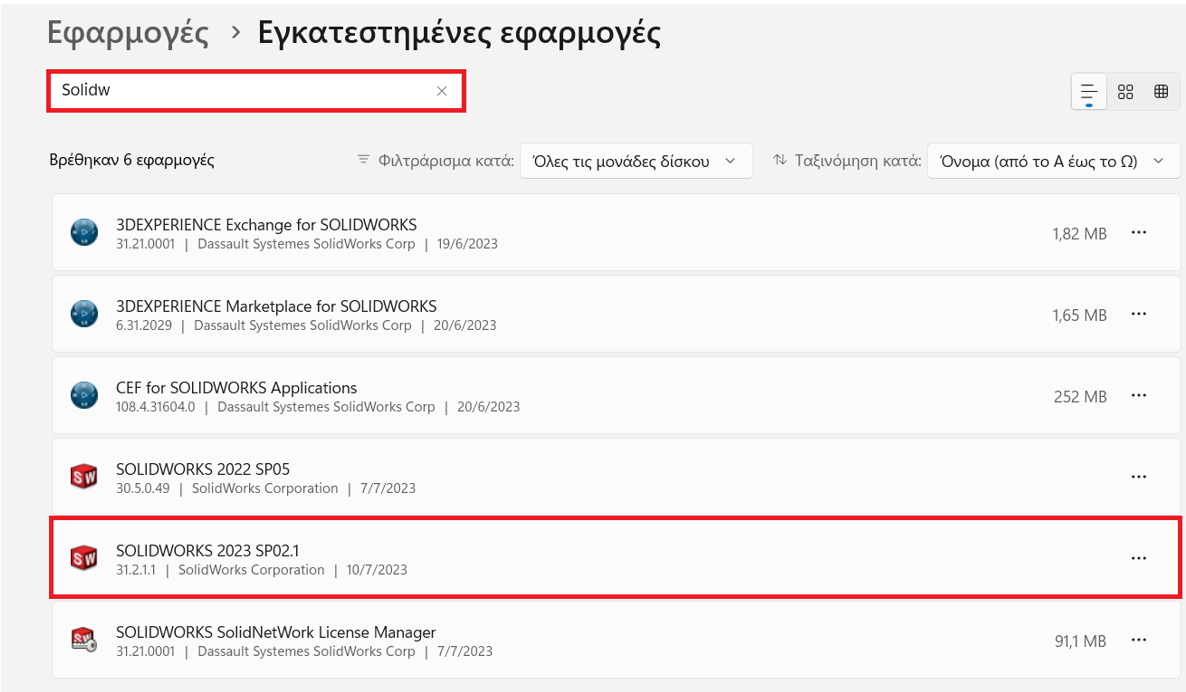Click the CEF for SOLIDWORKS Applications icon
The width and height of the screenshot is (1186, 692).
pos(84,396)
